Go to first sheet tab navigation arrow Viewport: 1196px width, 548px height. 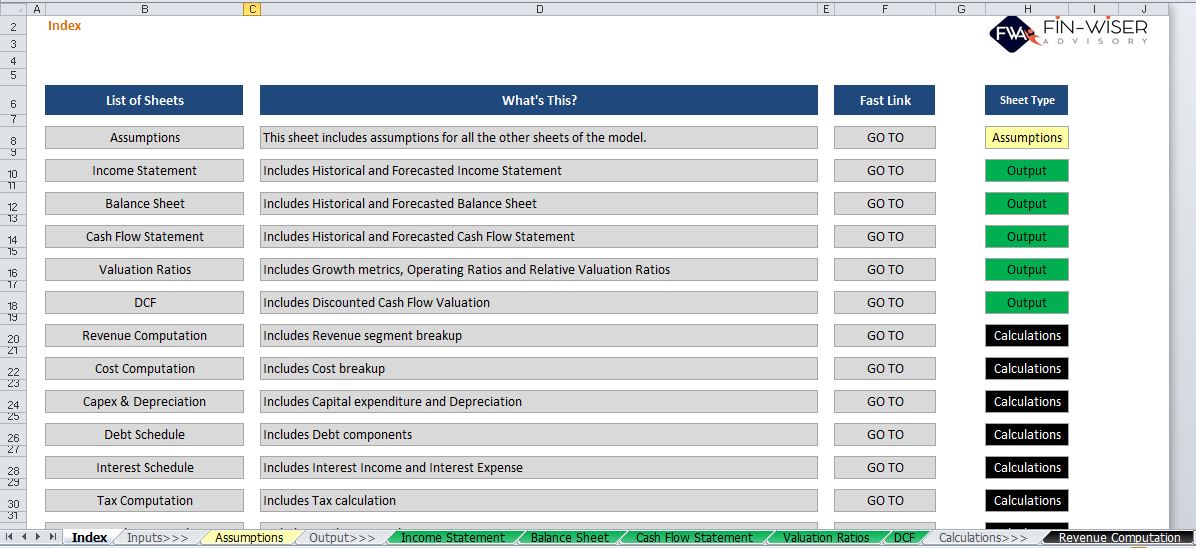coord(9,537)
